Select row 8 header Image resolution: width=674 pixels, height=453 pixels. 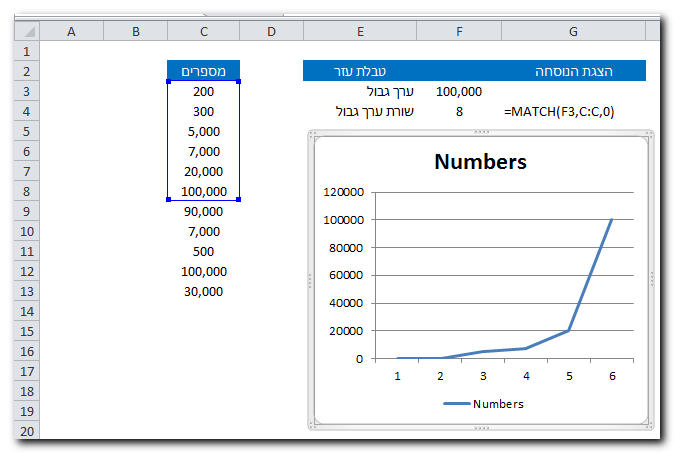pyautogui.click(x=25, y=191)
